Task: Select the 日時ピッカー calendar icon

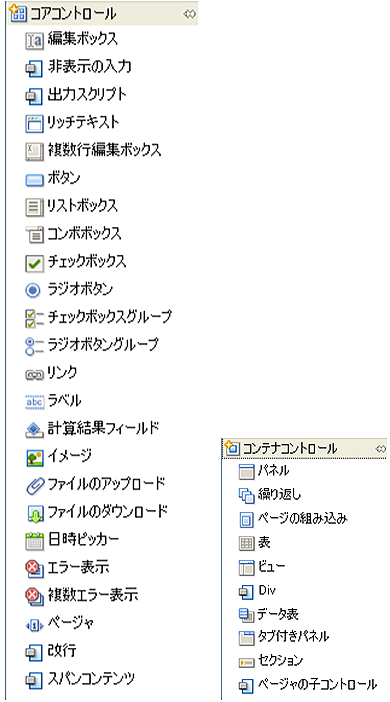Action: point(34,541)
